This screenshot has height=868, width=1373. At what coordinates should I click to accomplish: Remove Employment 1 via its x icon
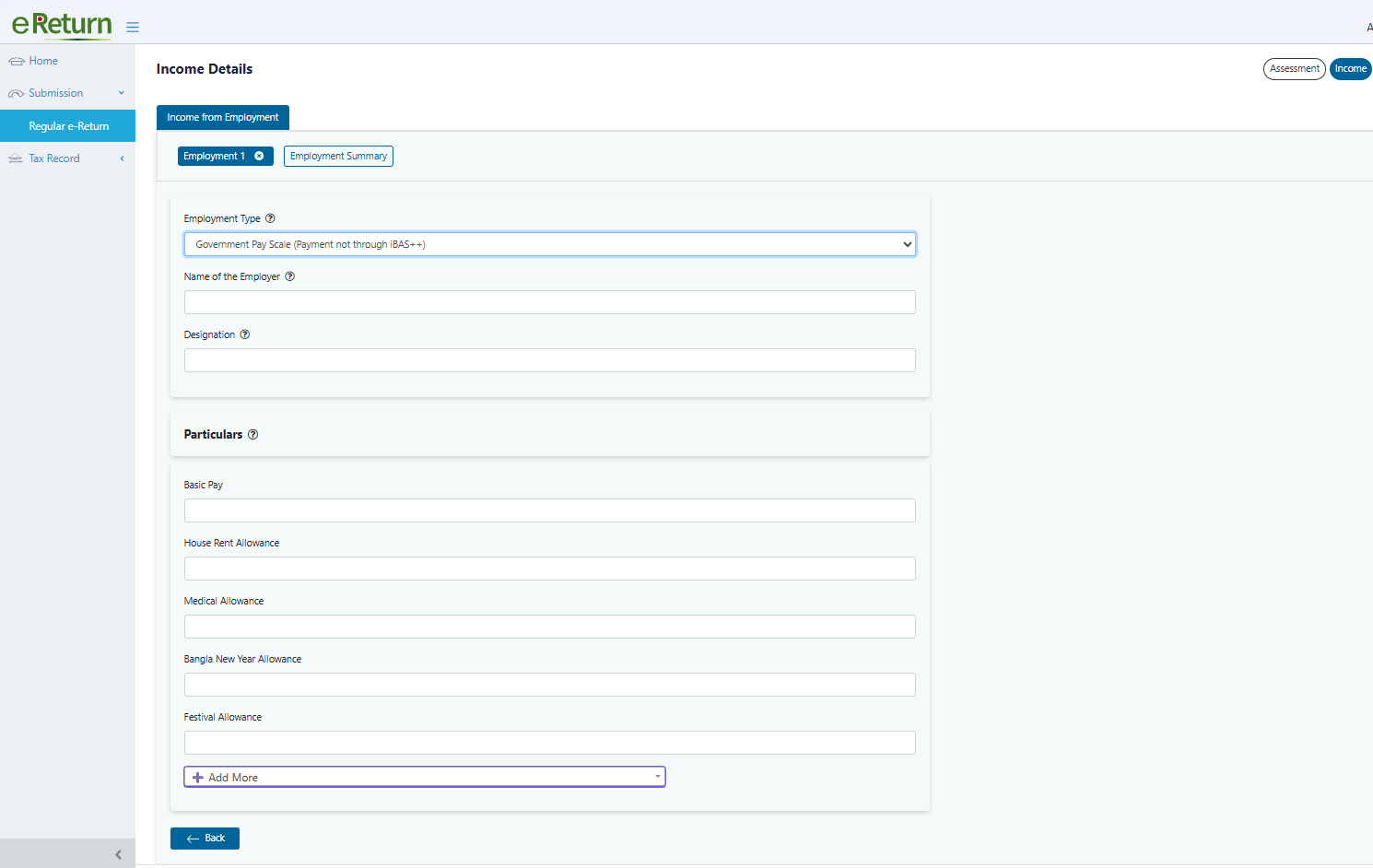pyautogui.click(x=259, y=156)
